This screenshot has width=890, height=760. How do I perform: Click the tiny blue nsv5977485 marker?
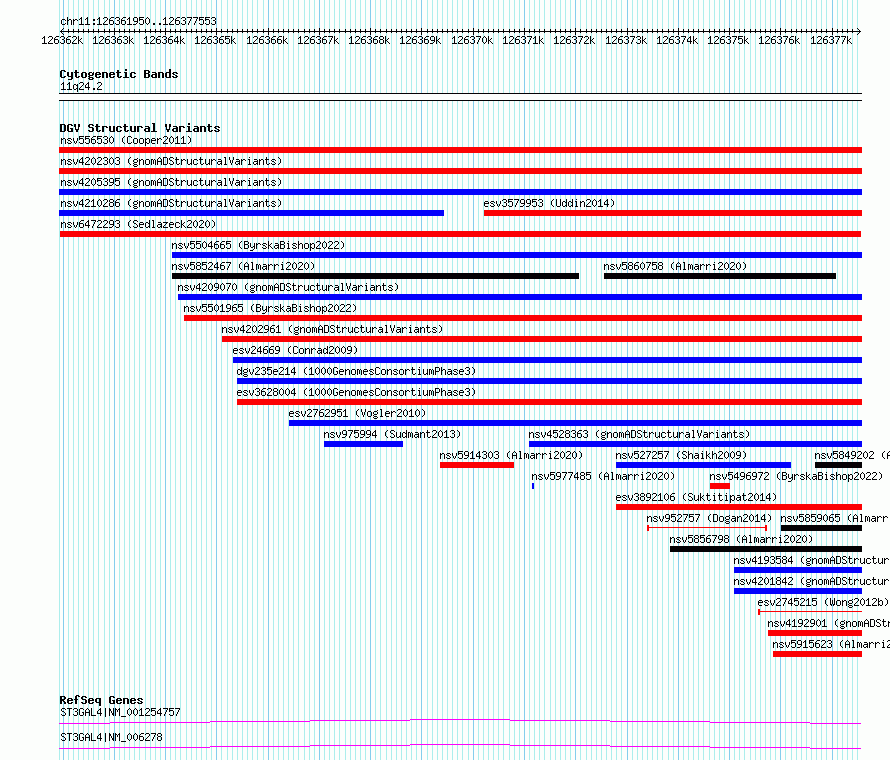point(533,486)
